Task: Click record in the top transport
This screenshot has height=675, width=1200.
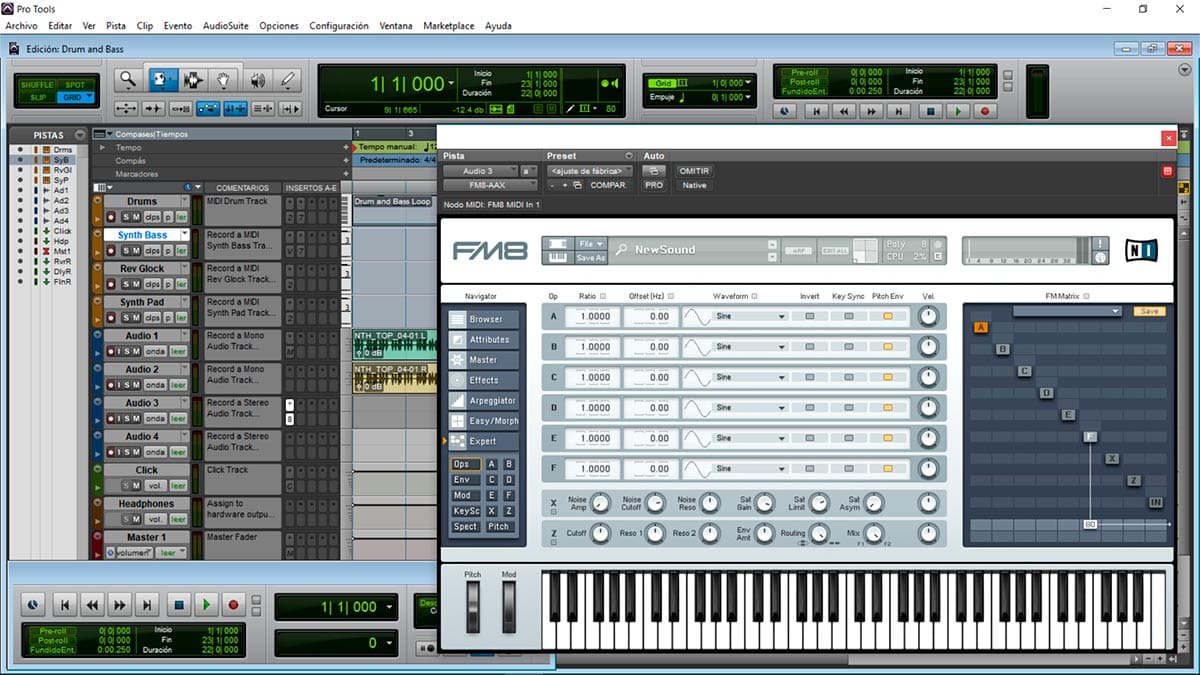Action: pos(985,112)
